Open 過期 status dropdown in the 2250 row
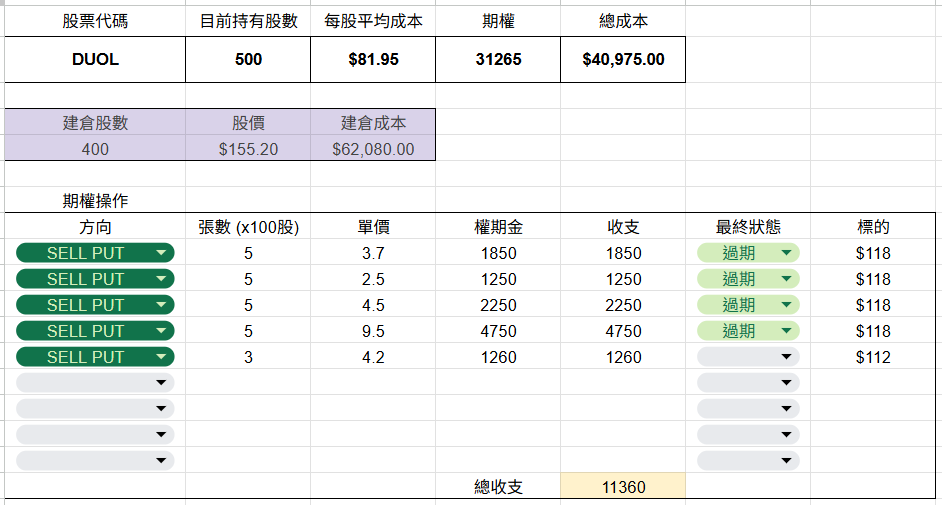 point(748,305)
